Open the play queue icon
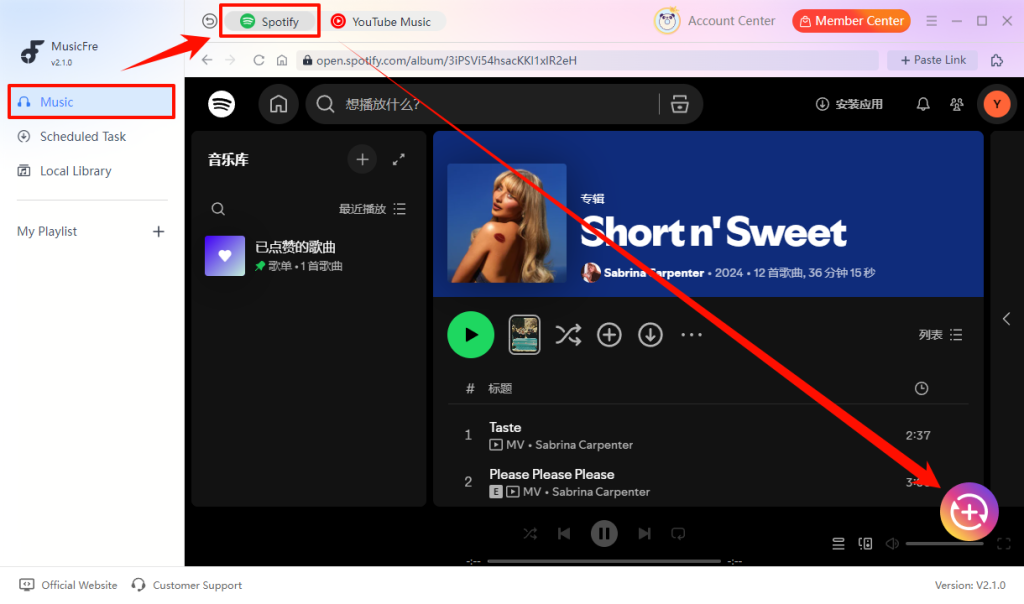 (838, 544)
